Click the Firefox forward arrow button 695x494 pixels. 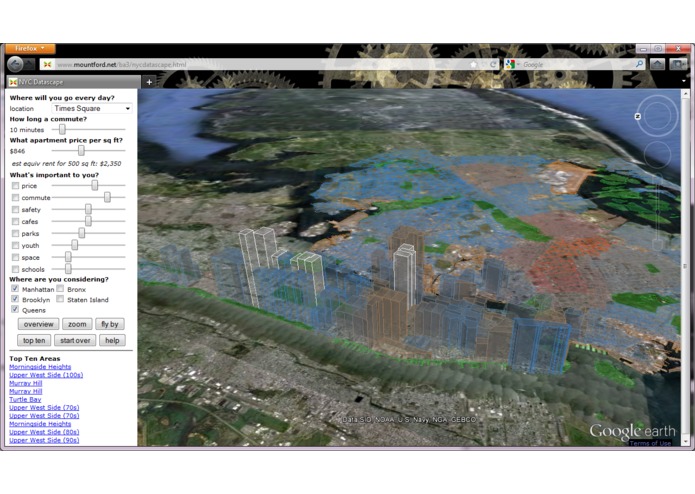29,65
